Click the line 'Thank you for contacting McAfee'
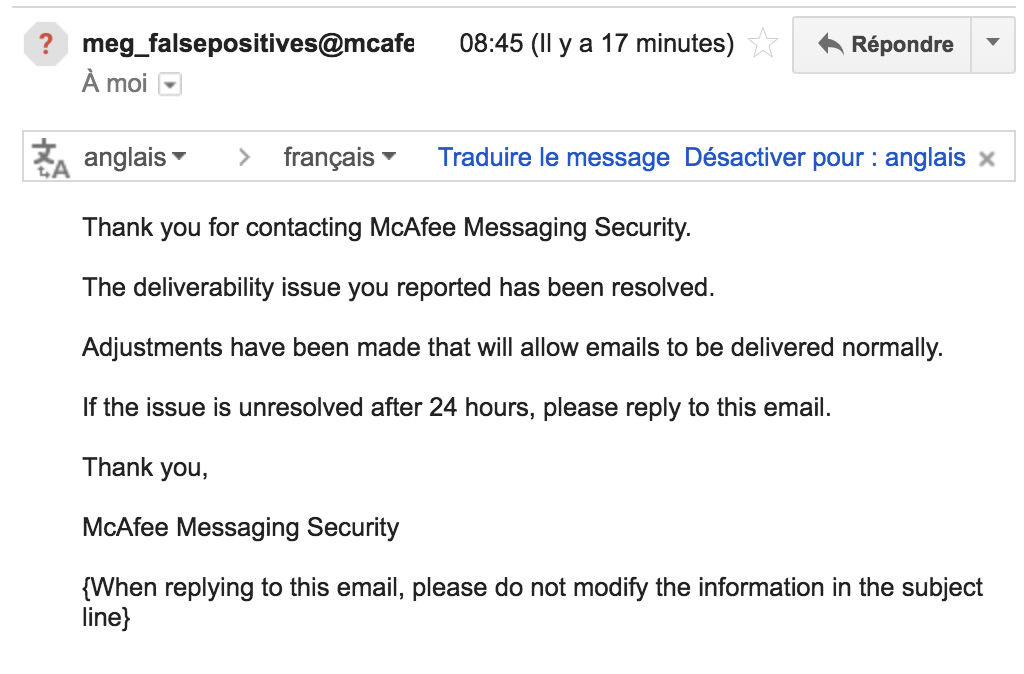The image size is (1024, 674). 387,228
